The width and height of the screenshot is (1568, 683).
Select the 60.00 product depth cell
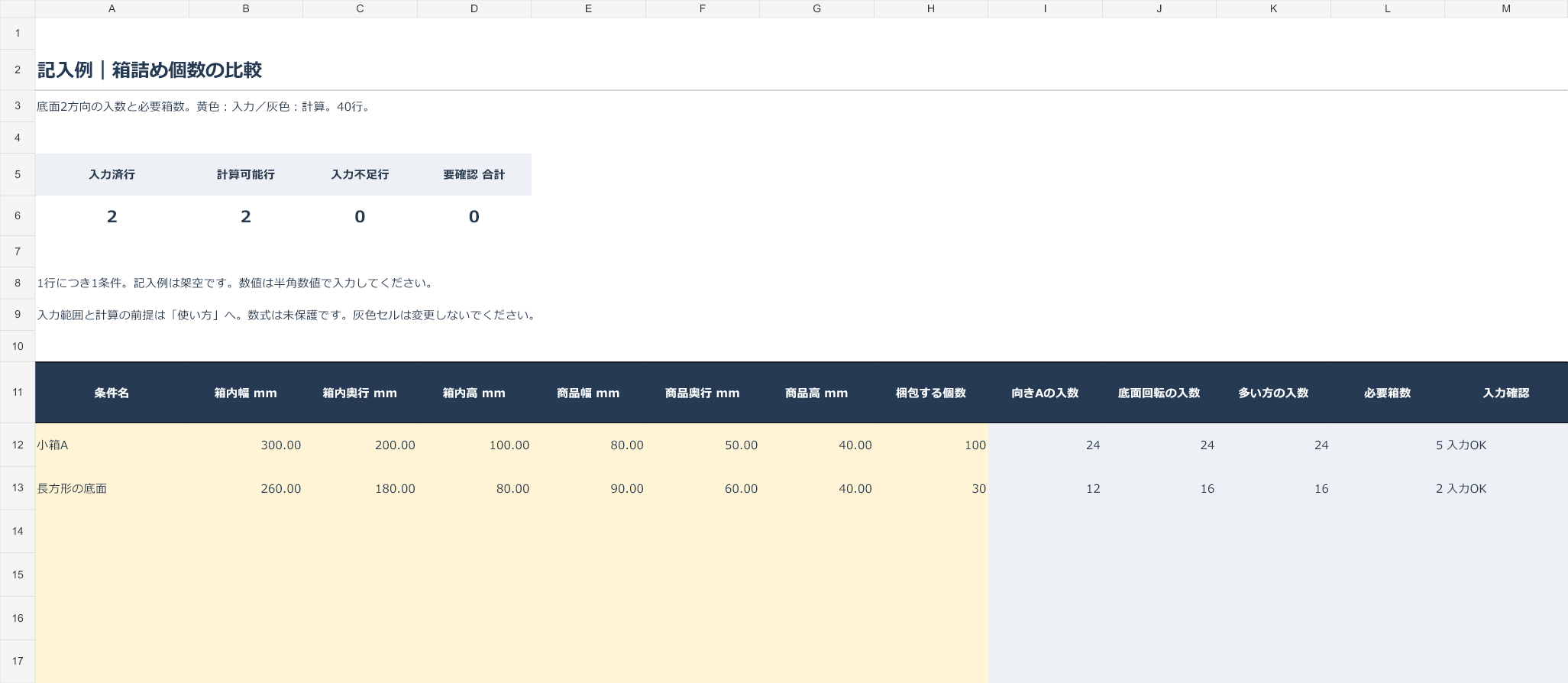click(x=702, y=489)
